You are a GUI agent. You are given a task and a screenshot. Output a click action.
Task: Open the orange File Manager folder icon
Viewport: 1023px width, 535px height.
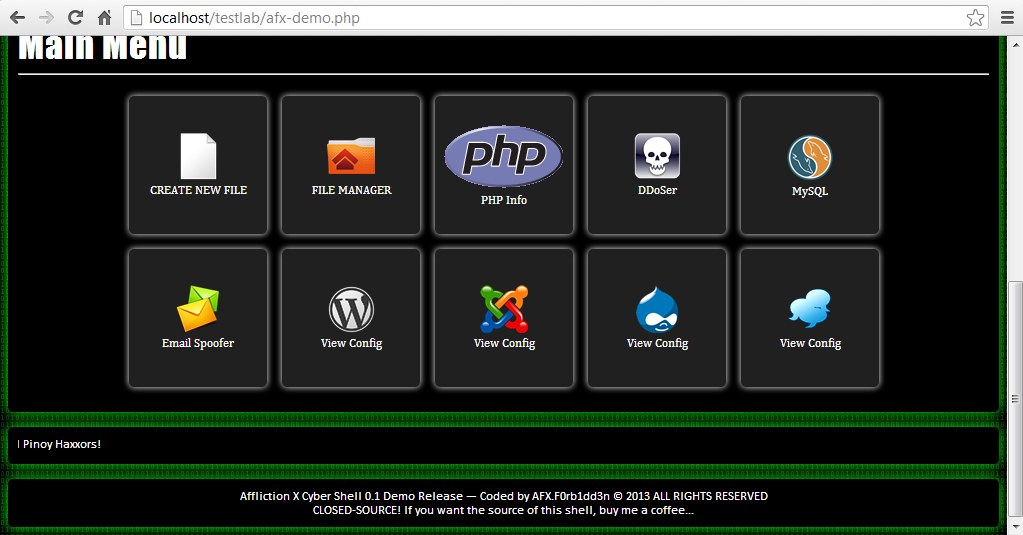(351, 156)
